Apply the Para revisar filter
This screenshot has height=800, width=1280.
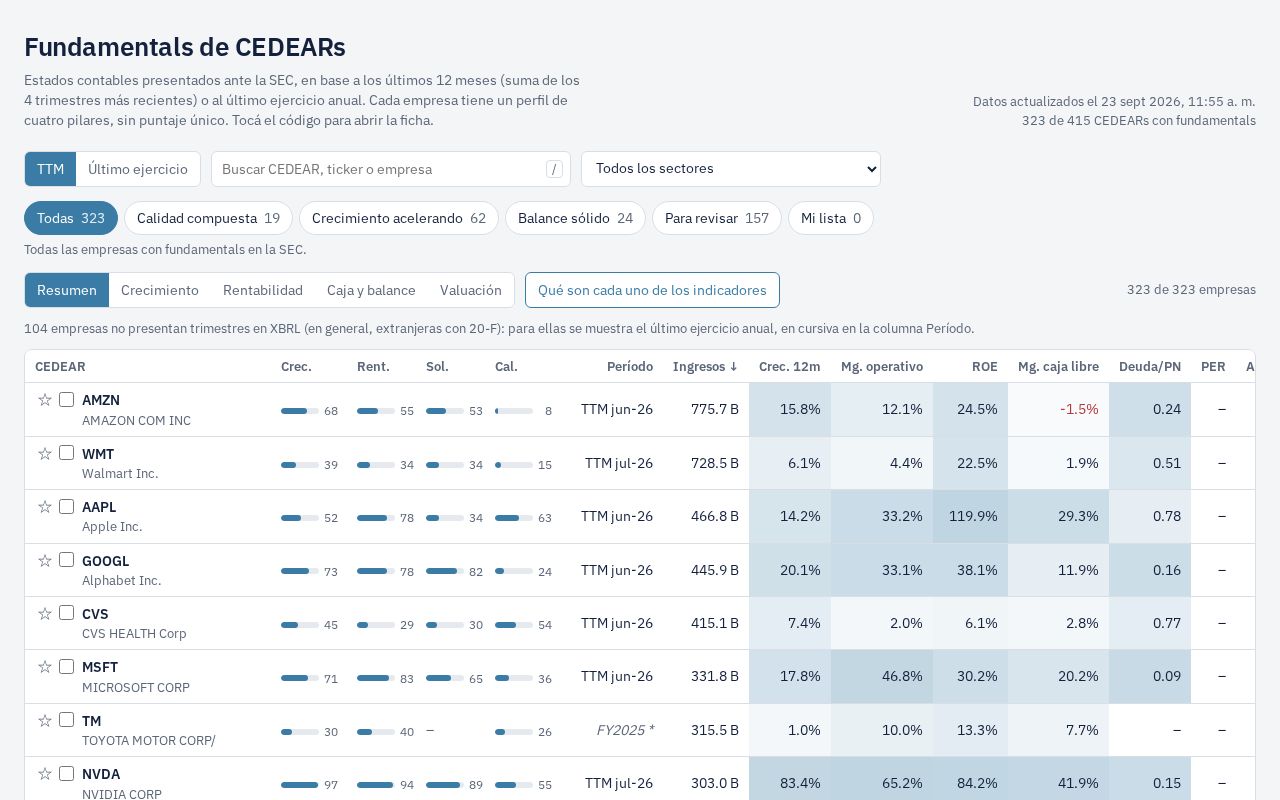(x=717, y=218)
